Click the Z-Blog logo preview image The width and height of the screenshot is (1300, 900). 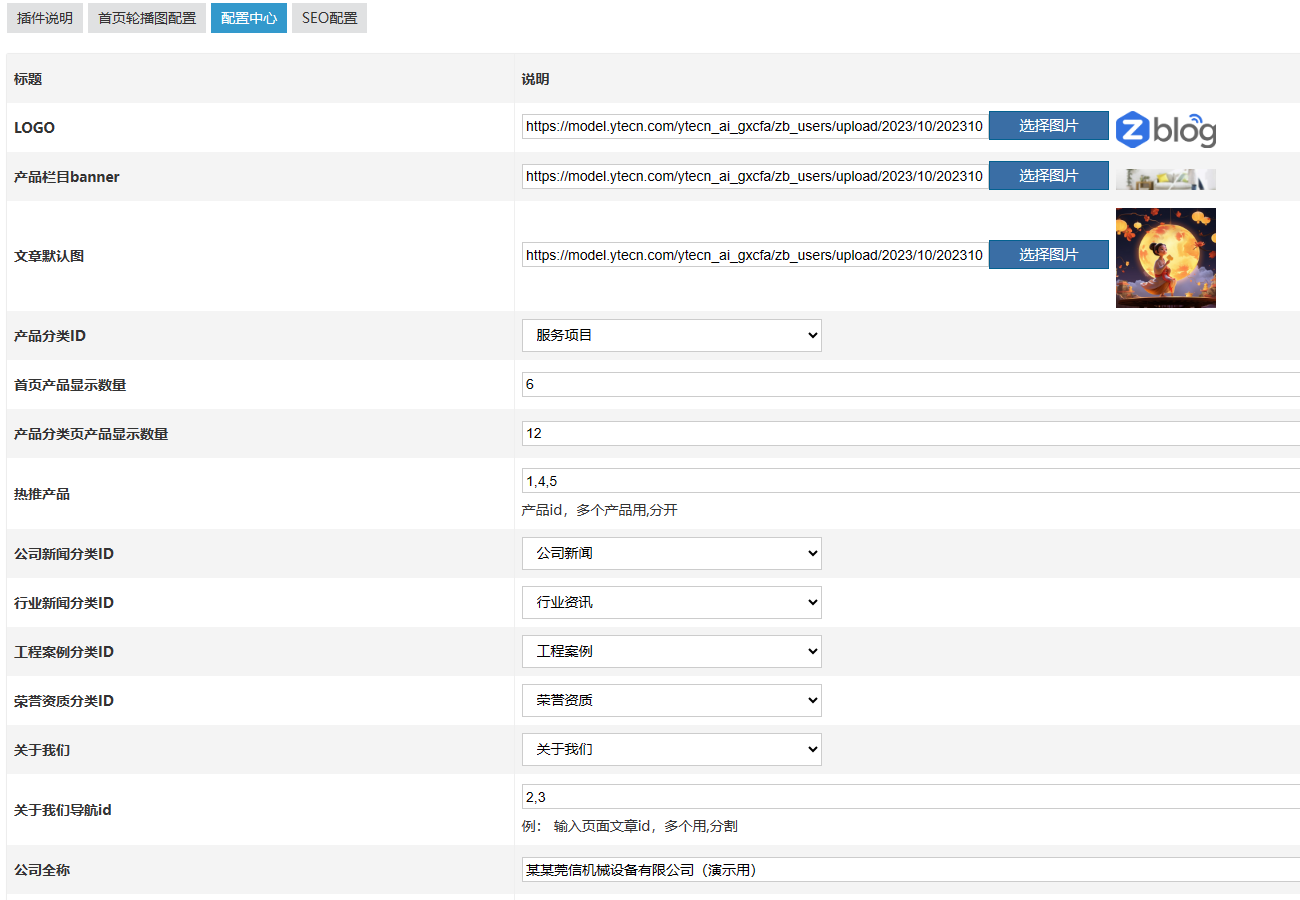(x=1165, y=129)
